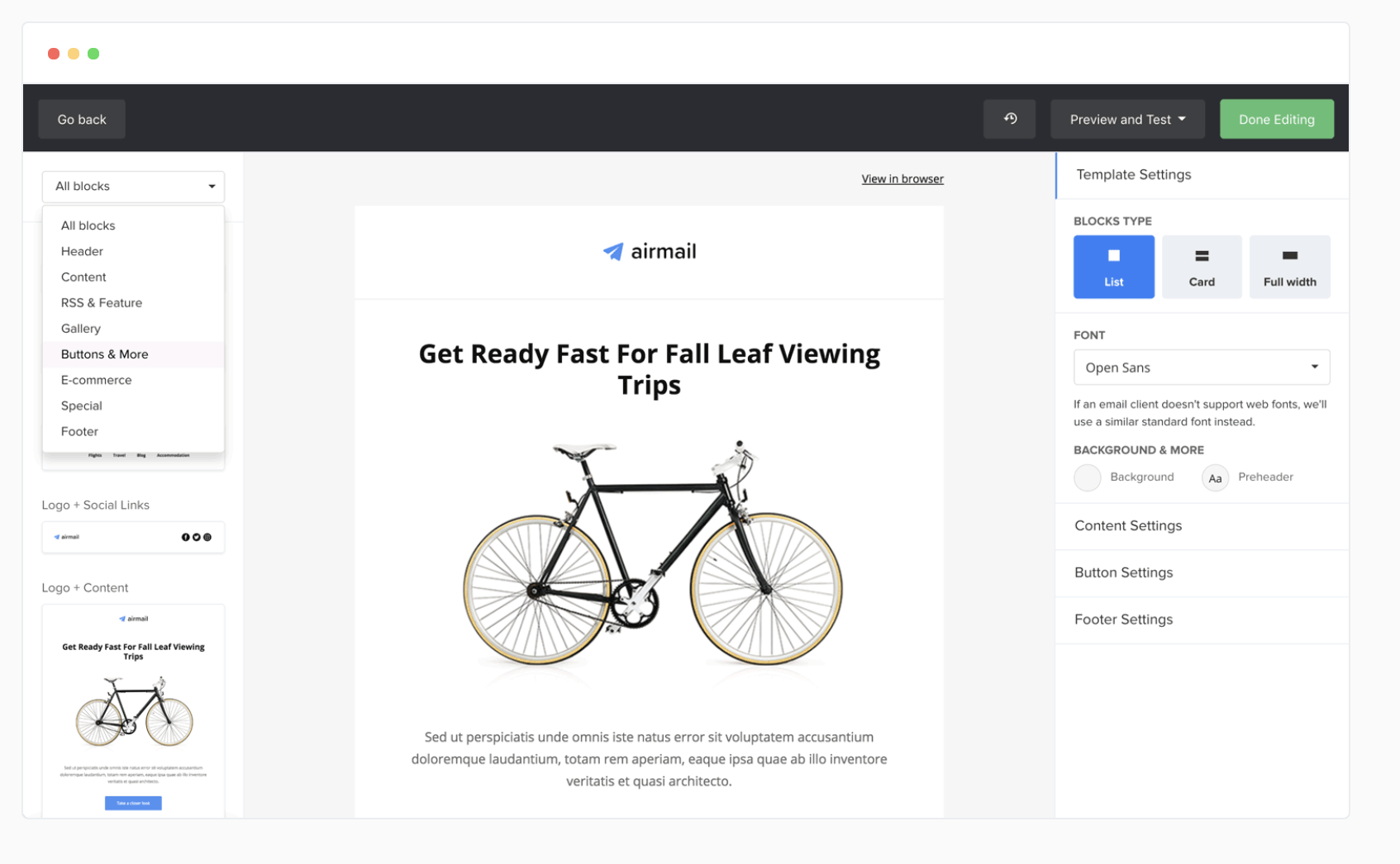This screenshot has width=1400, height=864.
Task: Click the Done Editing button
Action: [1276, 119]
